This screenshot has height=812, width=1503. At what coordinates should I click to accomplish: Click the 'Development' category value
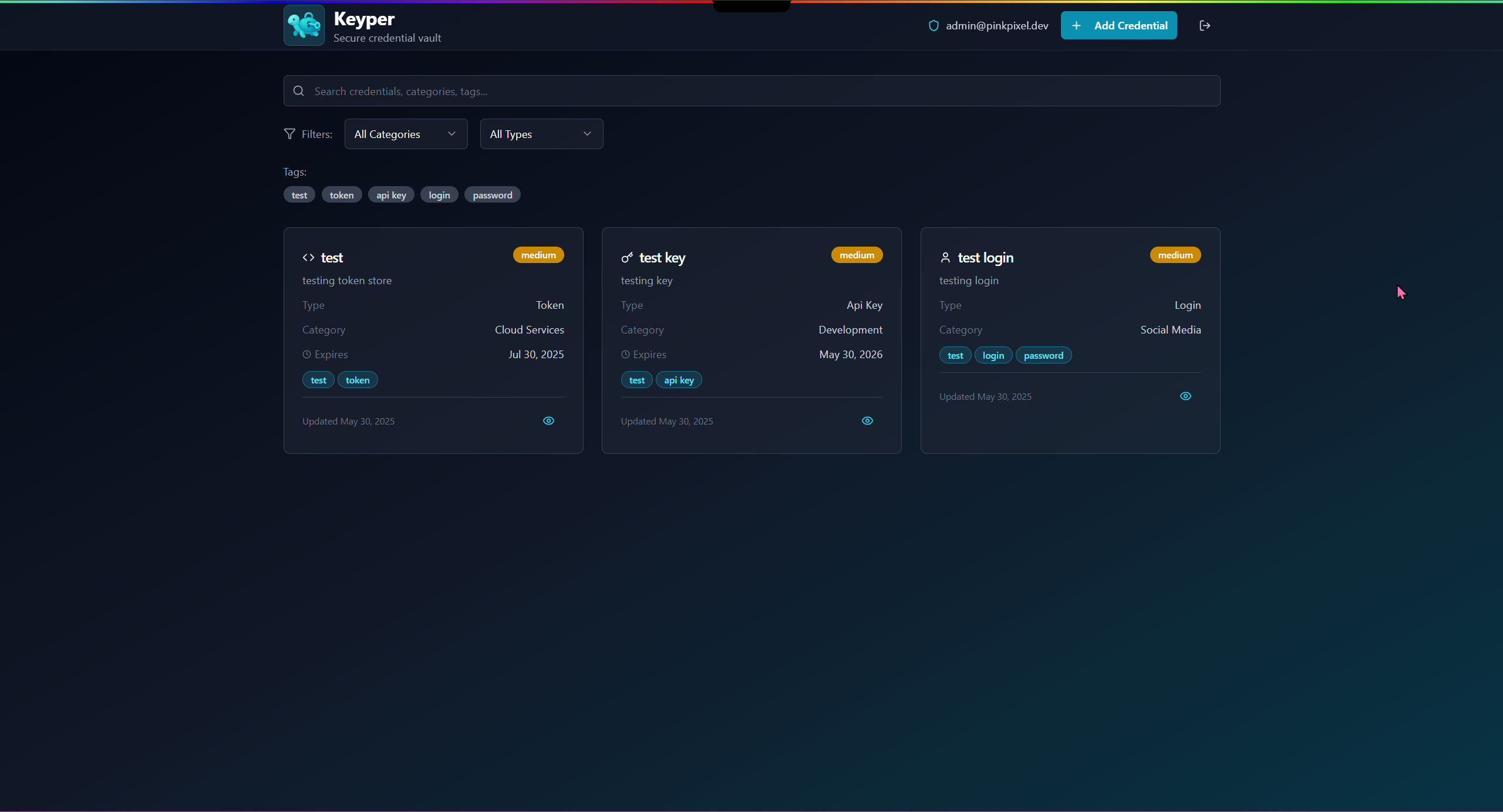850,329
